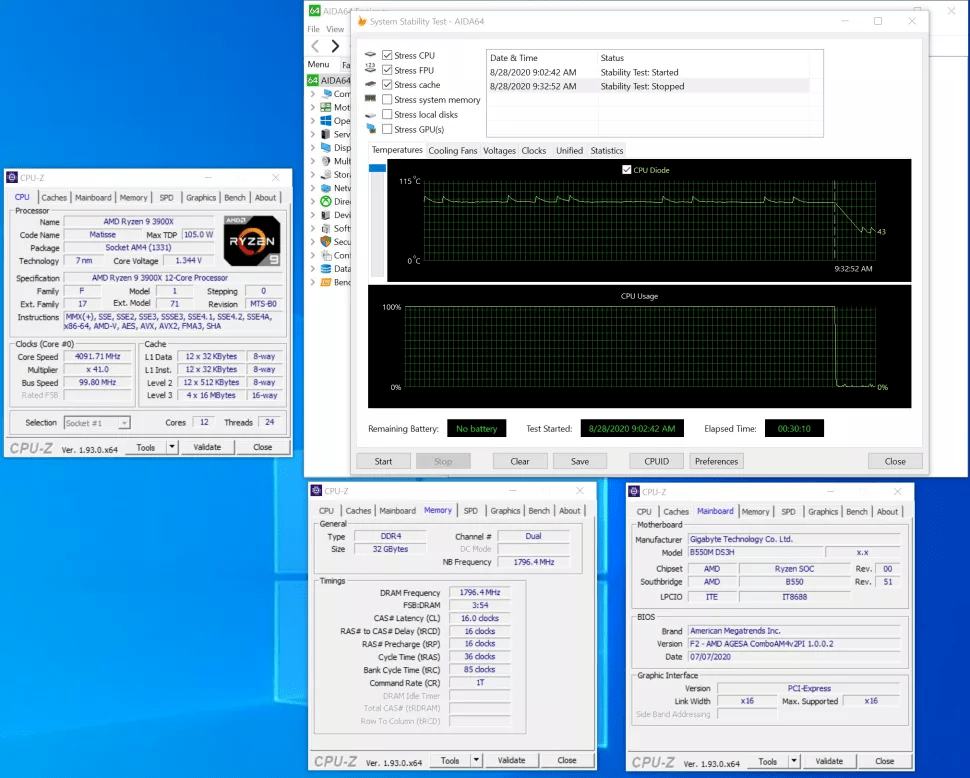The image size is (970, 778).
Task: Open the Bench tab in CPU-Z Memory window
Action: 539,511
